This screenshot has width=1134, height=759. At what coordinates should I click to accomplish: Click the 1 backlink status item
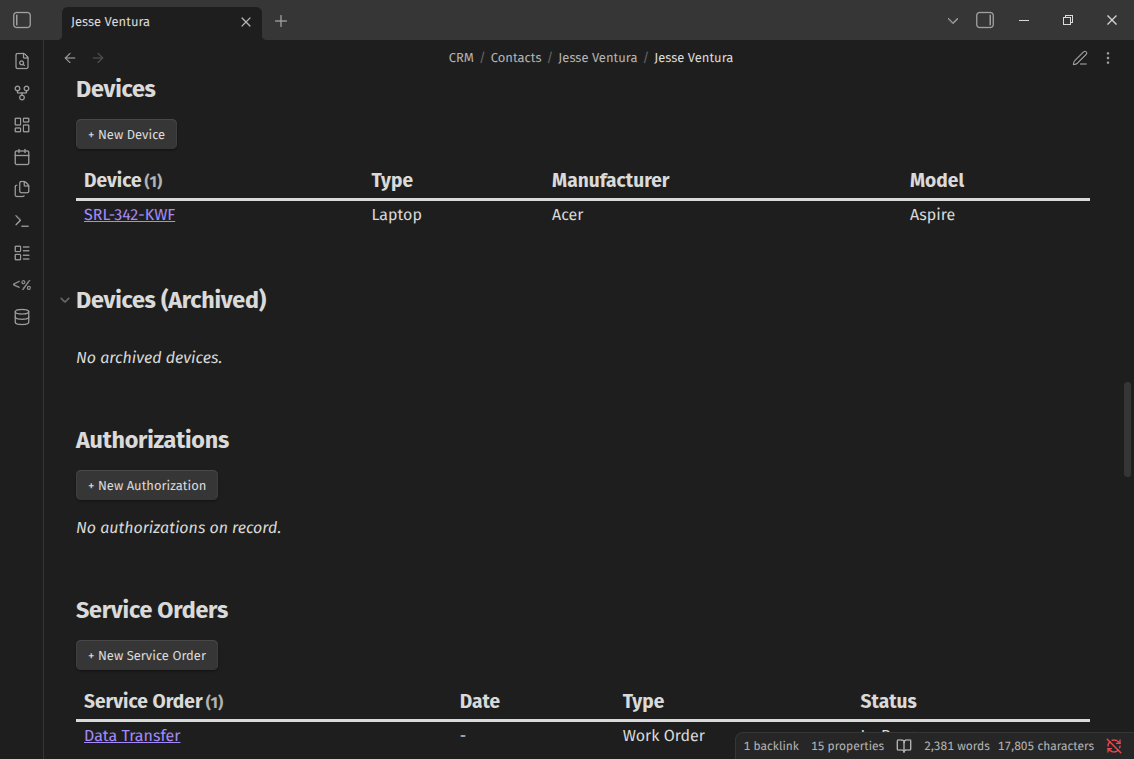[771, 746]
